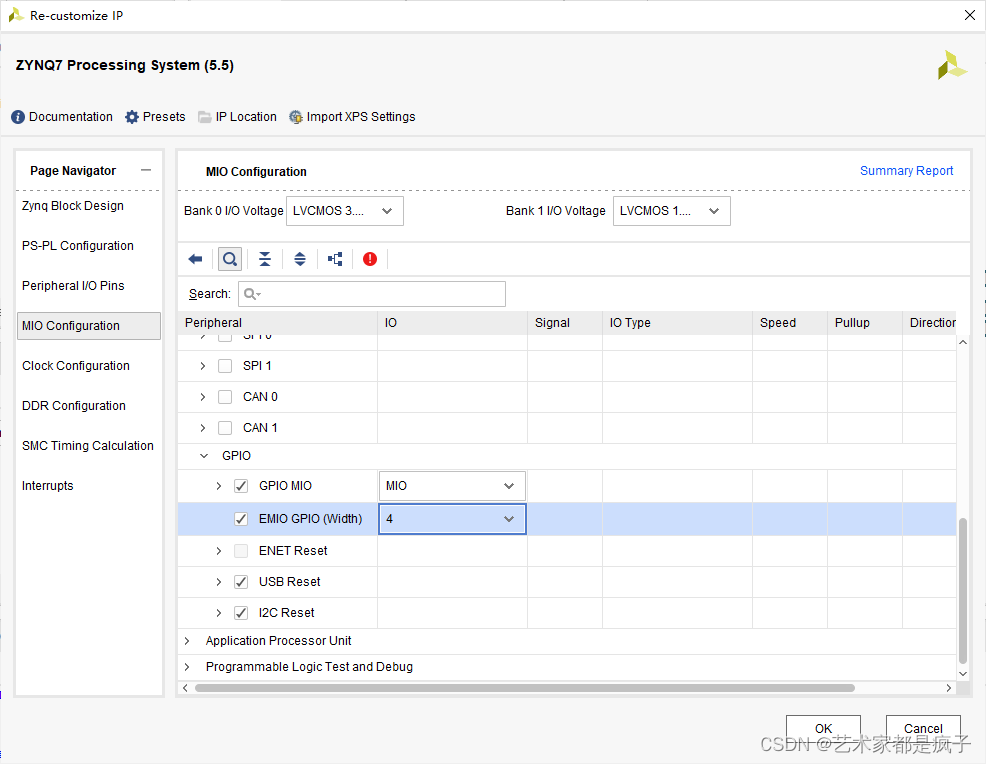Uncheck the I2C Reset checkbox
This screenshot has height=764, width=986.
pyautogui.click(x=241, y=613)
